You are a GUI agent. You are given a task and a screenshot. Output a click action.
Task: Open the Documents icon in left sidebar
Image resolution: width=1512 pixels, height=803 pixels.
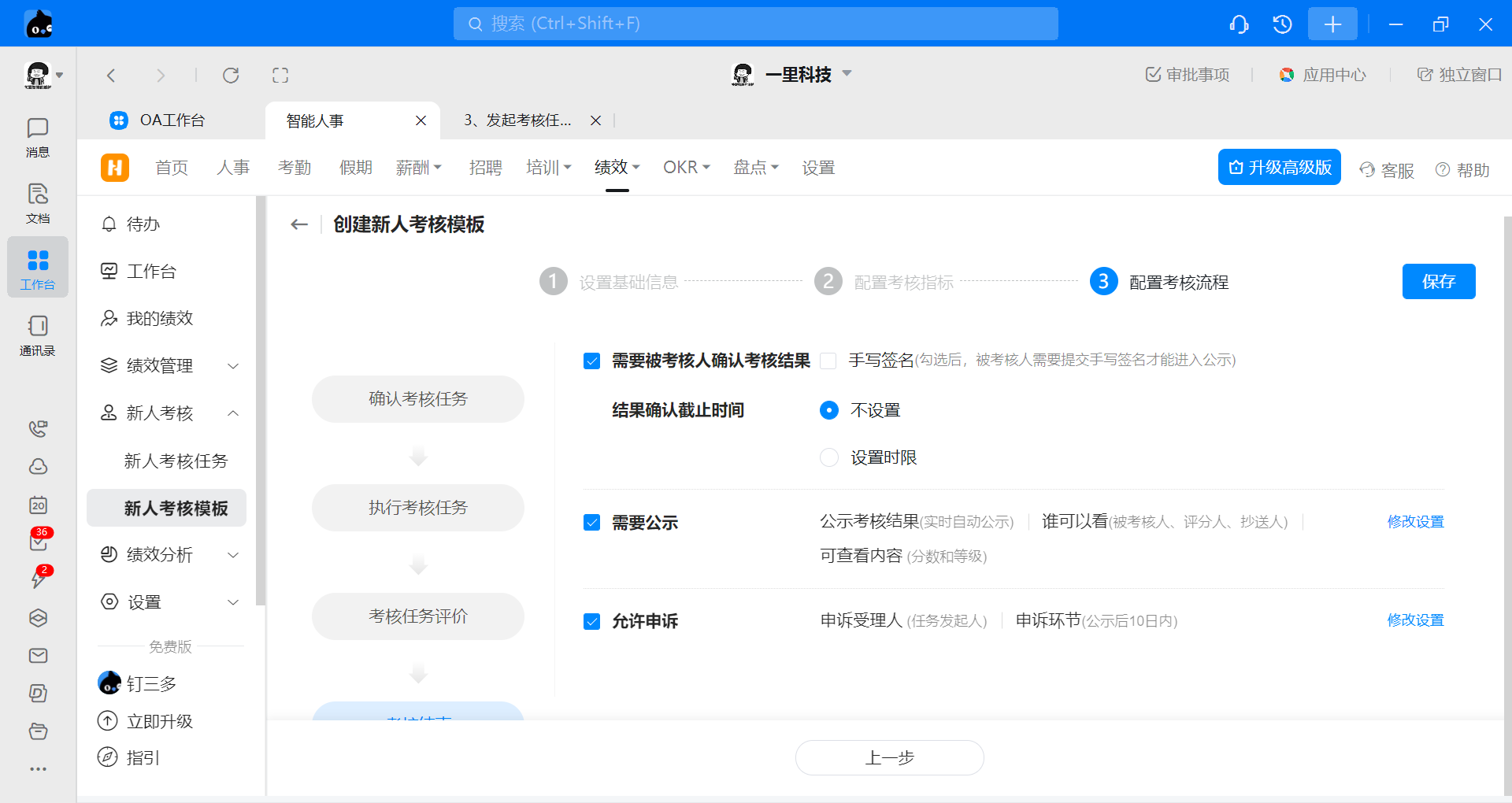(37, 203)
